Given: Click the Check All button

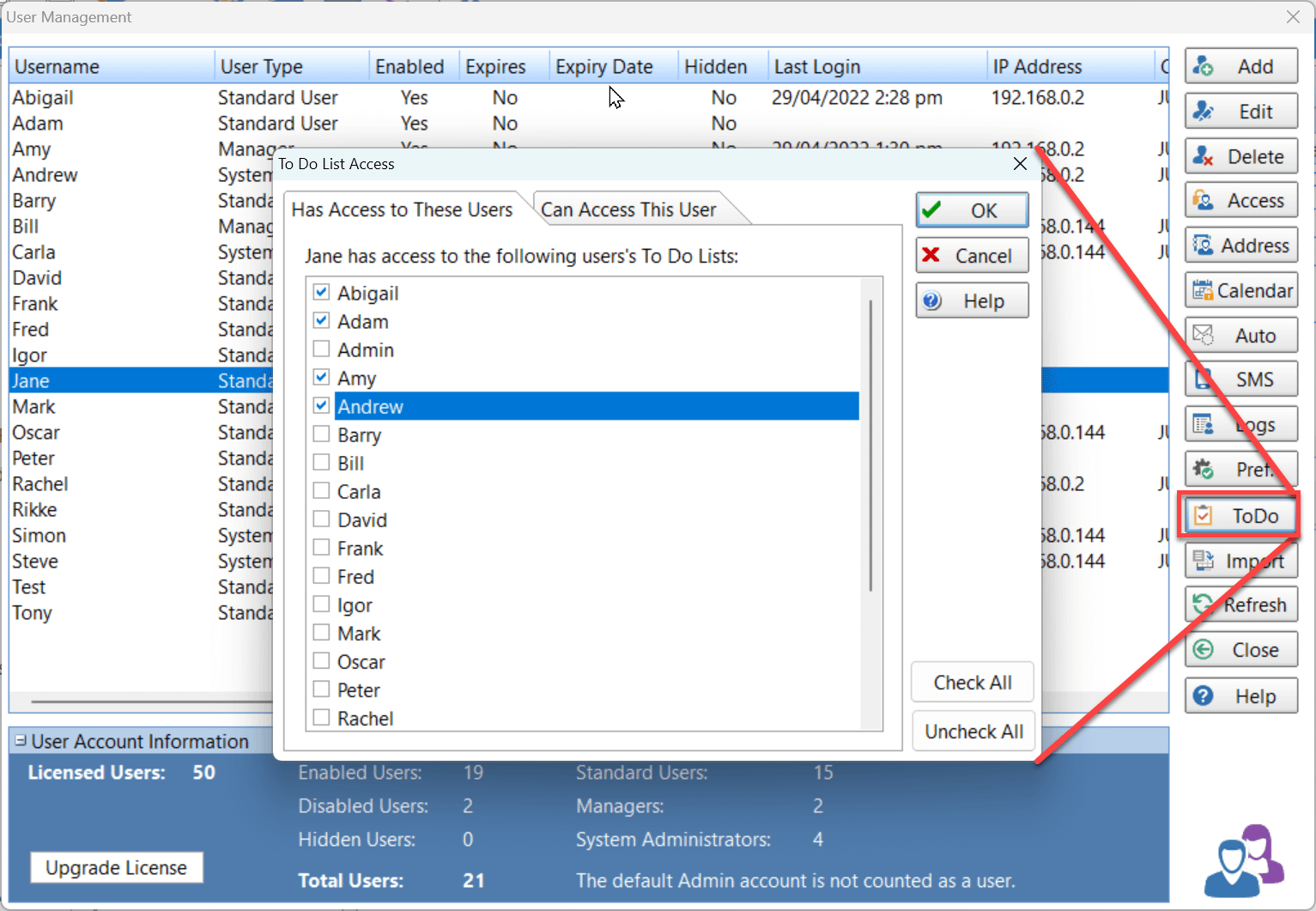Looking at the screenshot, I should pos(973,683).
